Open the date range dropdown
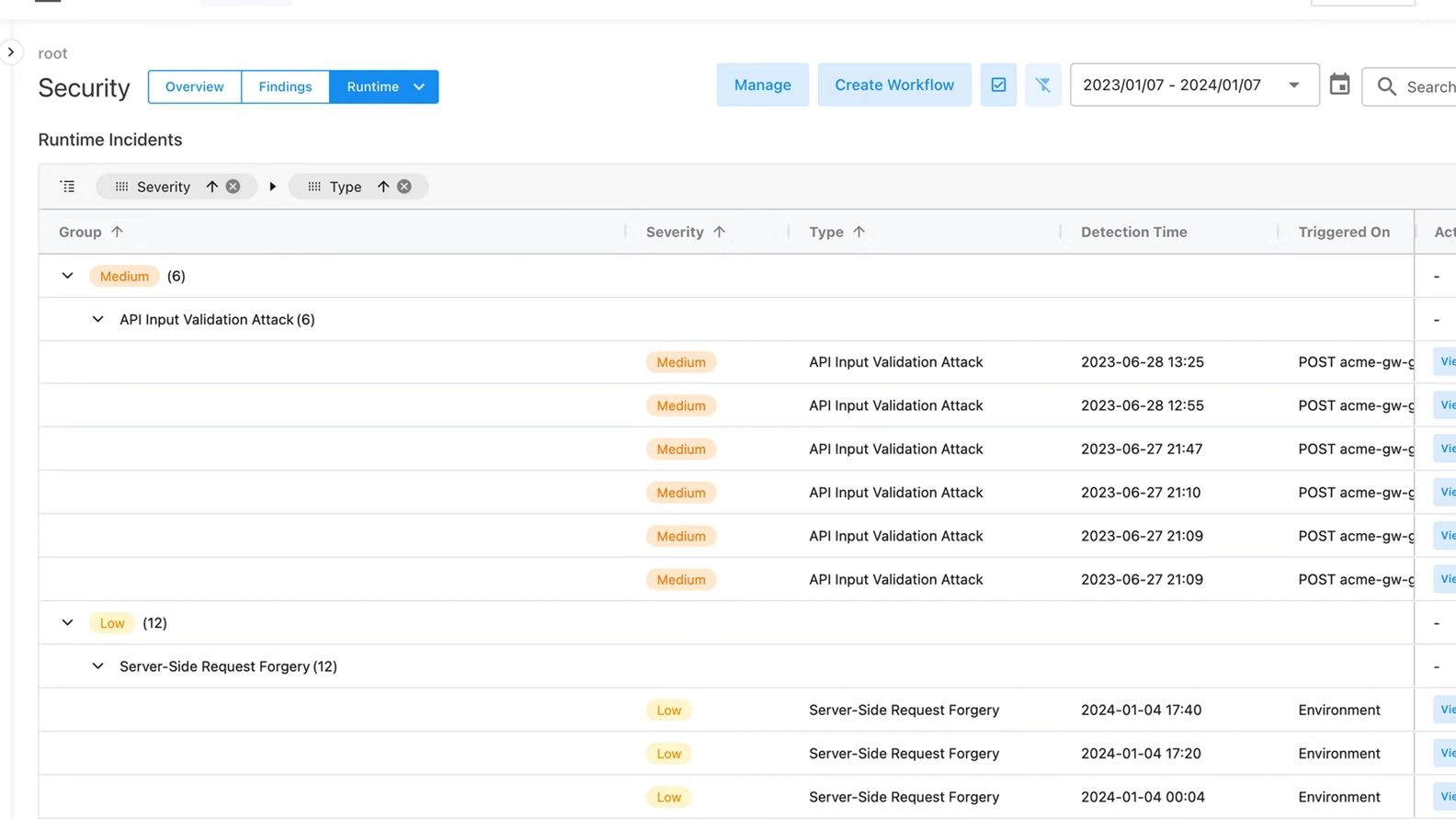 click(1293, 85)
